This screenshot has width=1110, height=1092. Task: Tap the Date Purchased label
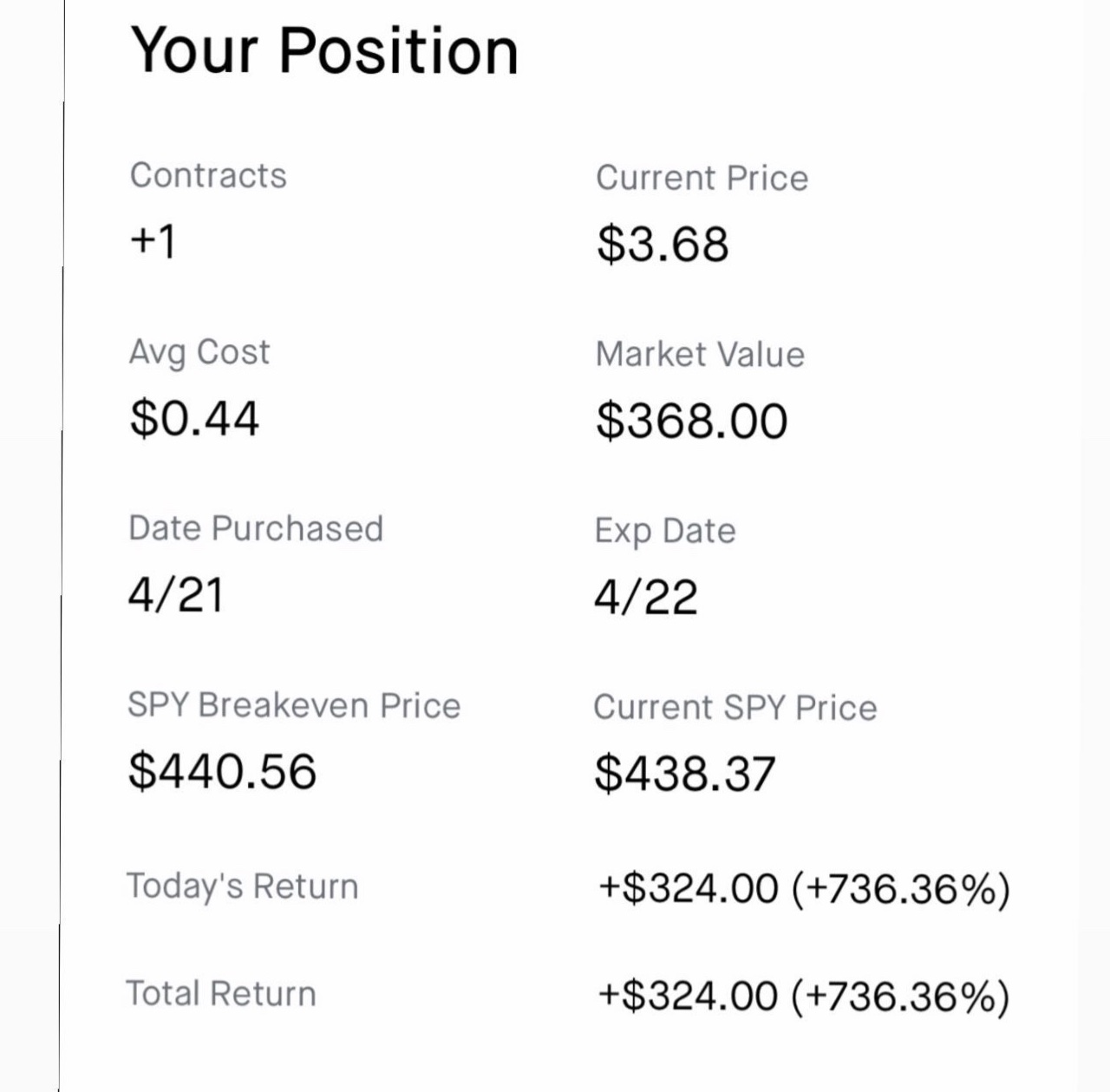tap(256, 528)
